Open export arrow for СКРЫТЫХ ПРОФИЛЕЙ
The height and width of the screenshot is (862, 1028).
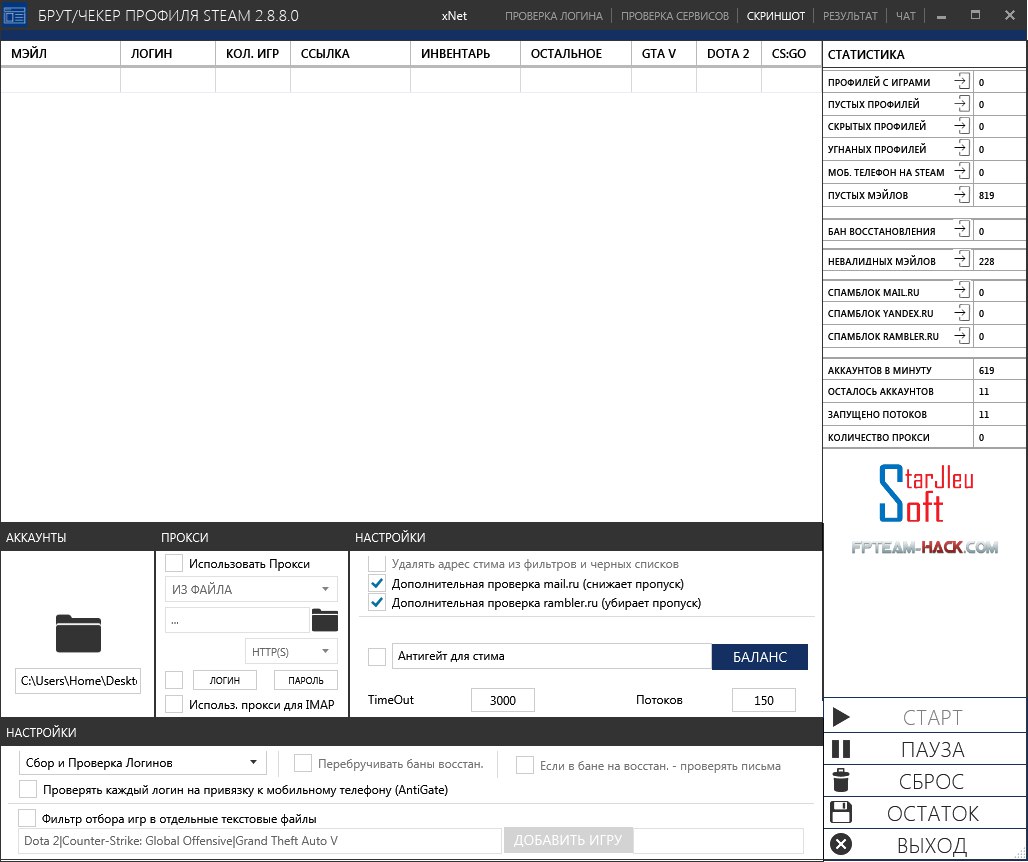click(x=961, y=126)
